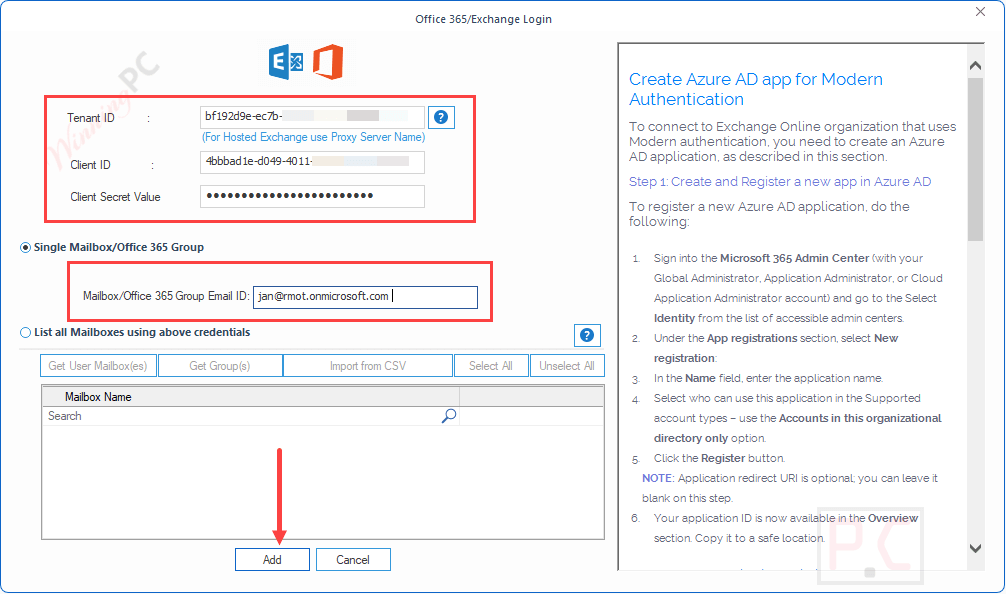This screenshot has height=594, width=1006.
Task: Click the 'App registrations' bold text
Action: point(752,338)
